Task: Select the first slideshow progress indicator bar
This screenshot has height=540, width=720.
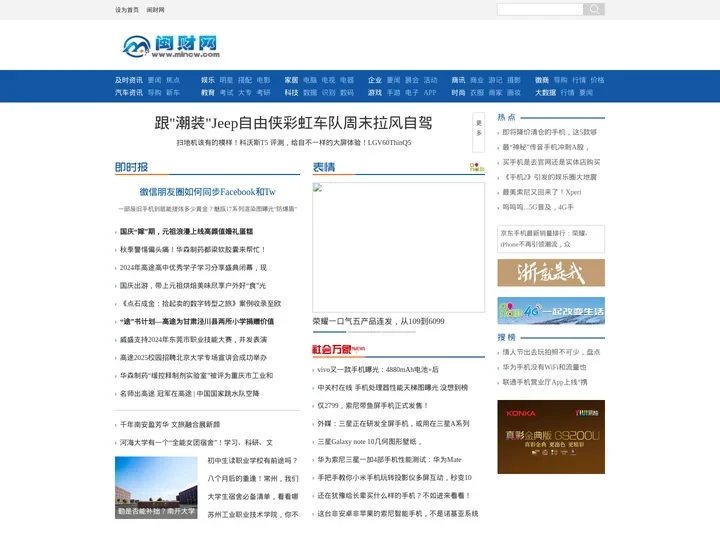Action: click(329, 332)
